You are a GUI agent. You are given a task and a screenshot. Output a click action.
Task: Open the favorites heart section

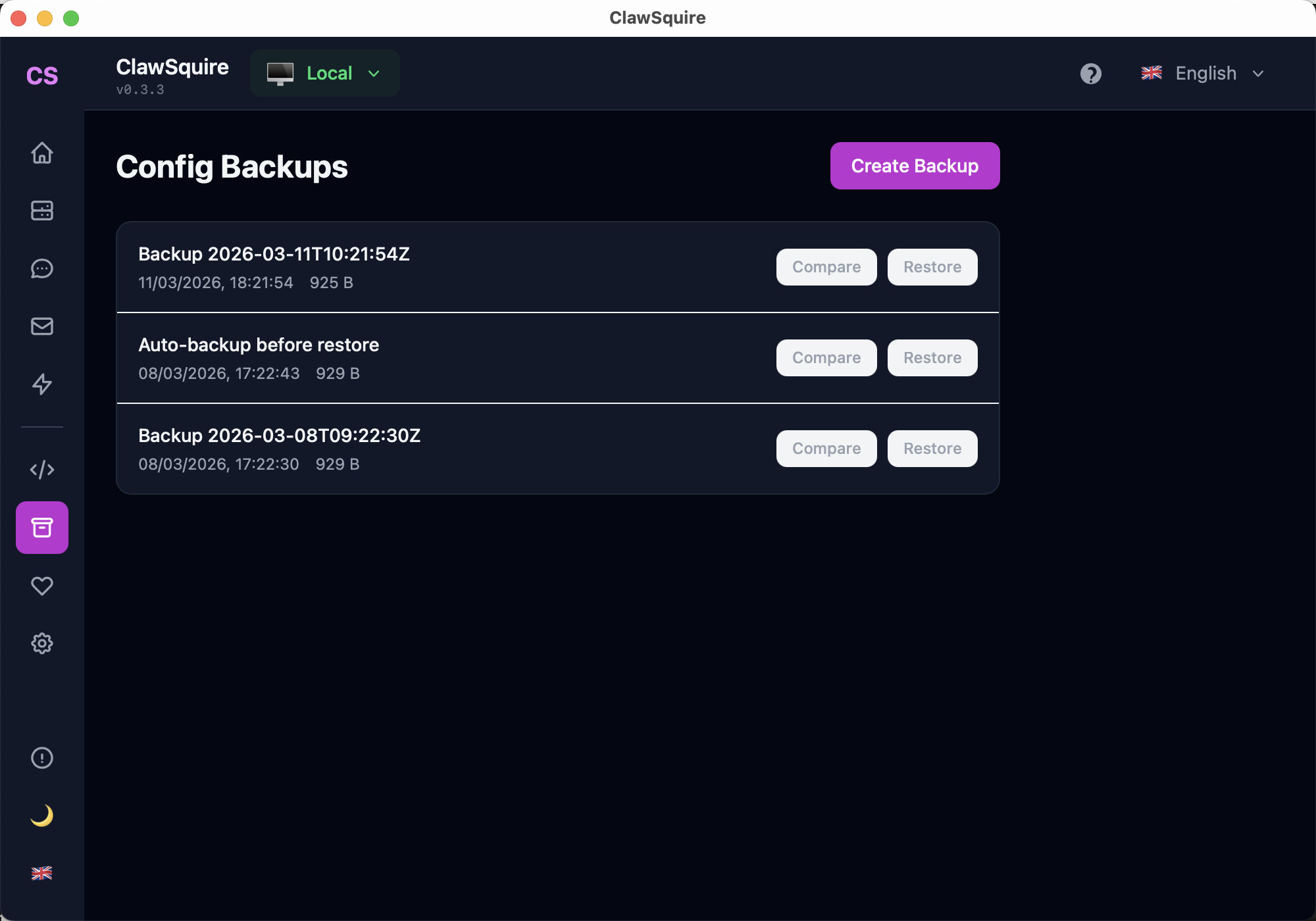[42, 585]
